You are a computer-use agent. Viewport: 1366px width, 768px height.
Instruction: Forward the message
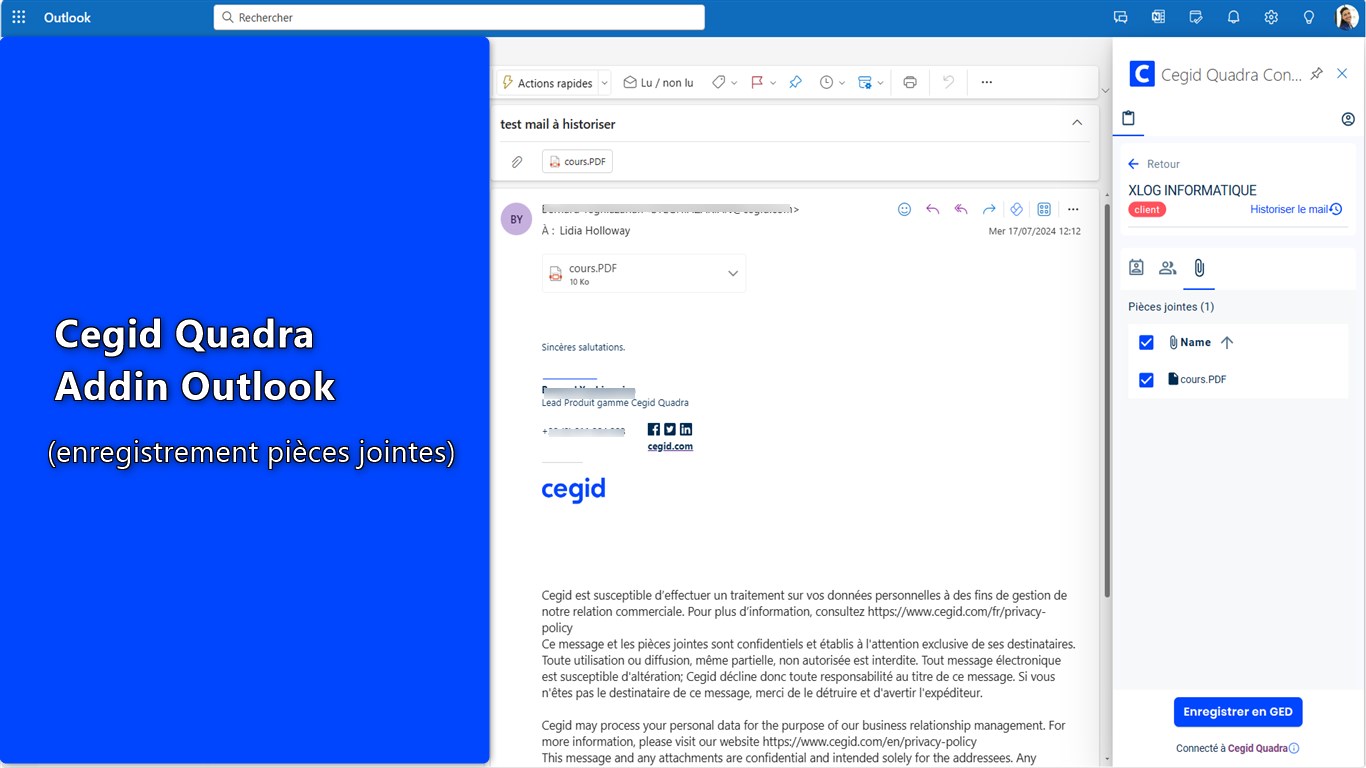(x=989, y=209)
